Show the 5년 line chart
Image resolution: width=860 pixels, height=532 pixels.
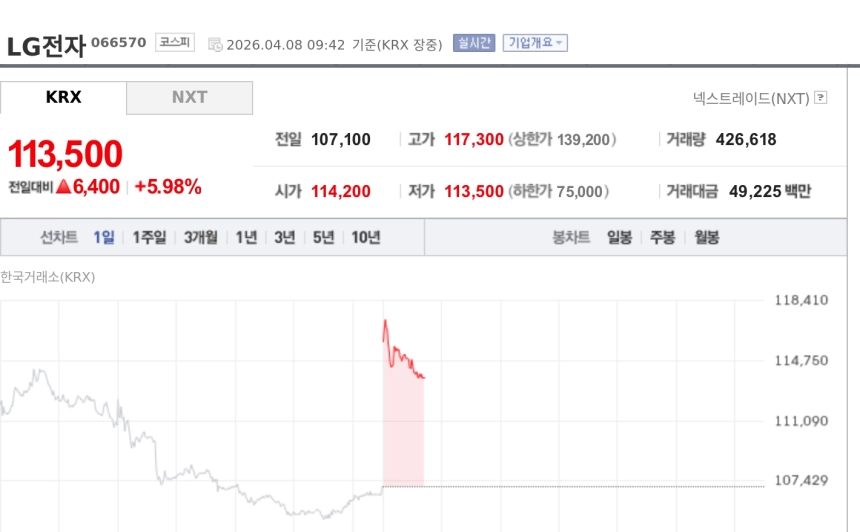323,238
